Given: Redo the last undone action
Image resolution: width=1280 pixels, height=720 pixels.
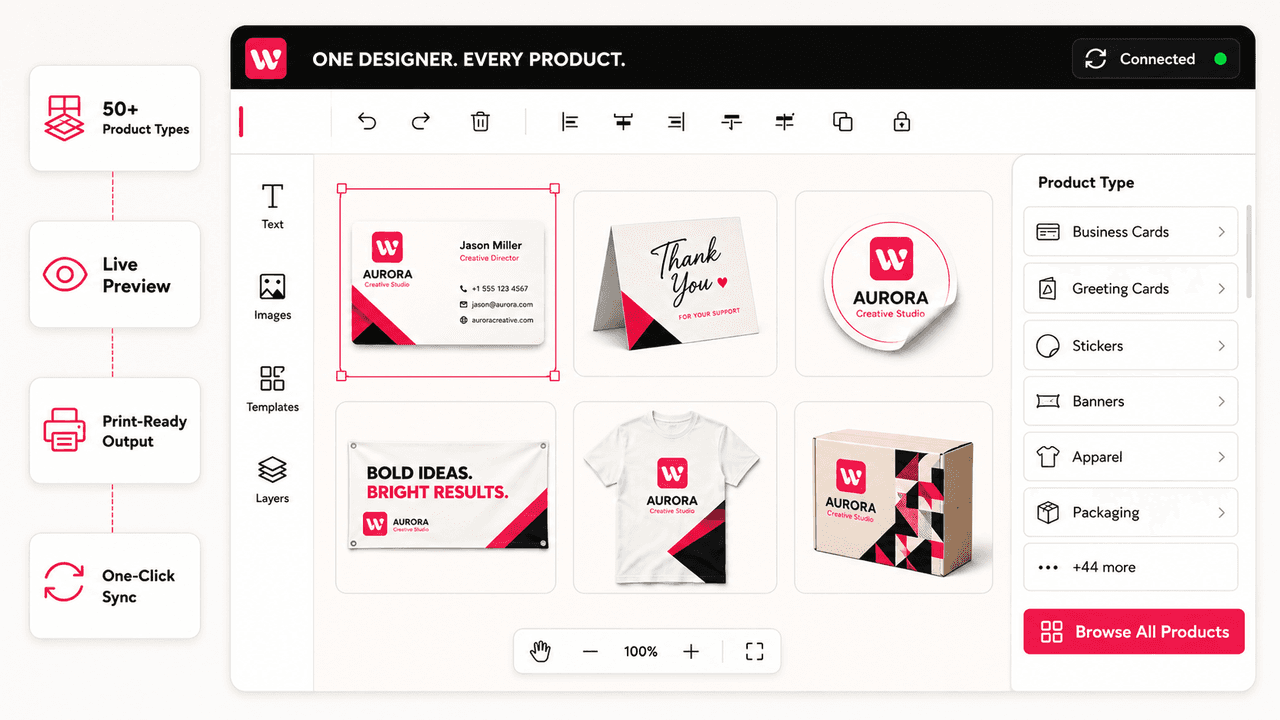Looking at the screenshot, I should pyautogui.click(x=421, y=122).
